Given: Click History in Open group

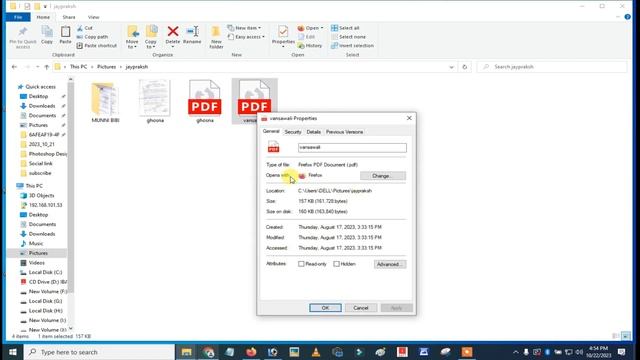Looking at the screenshot, I should 310,46.
